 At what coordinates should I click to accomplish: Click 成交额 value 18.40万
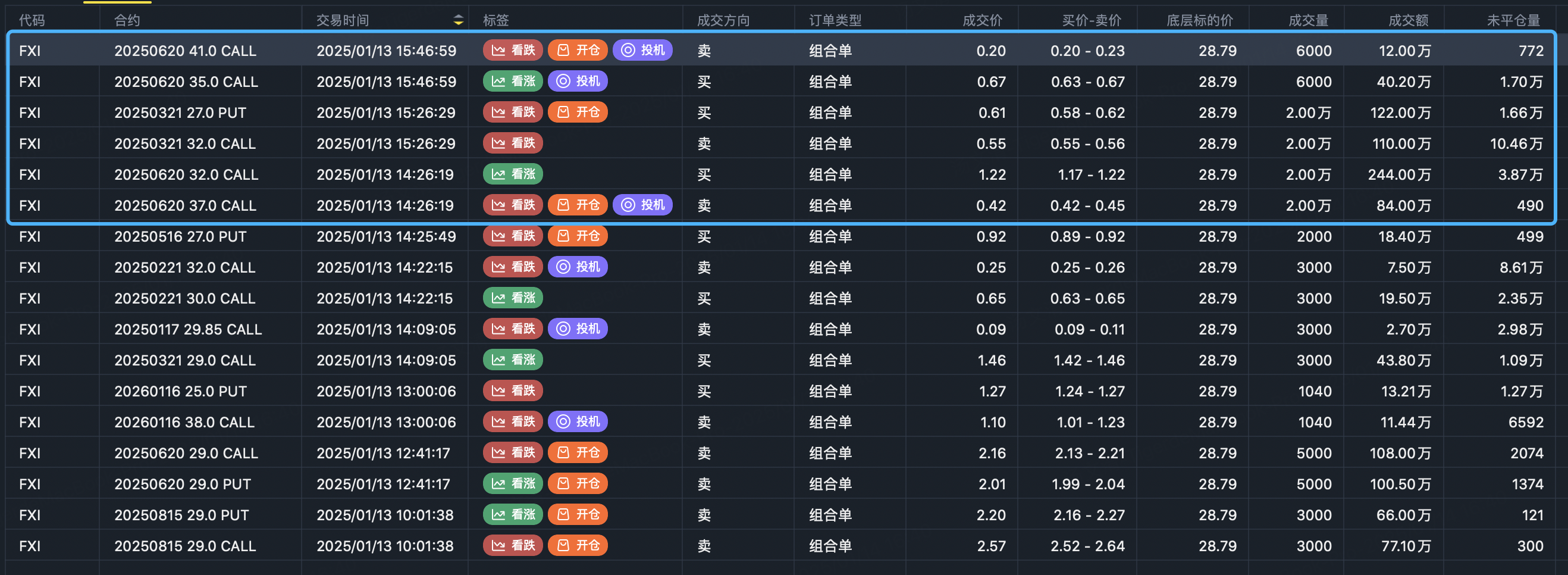(1404, 236)
